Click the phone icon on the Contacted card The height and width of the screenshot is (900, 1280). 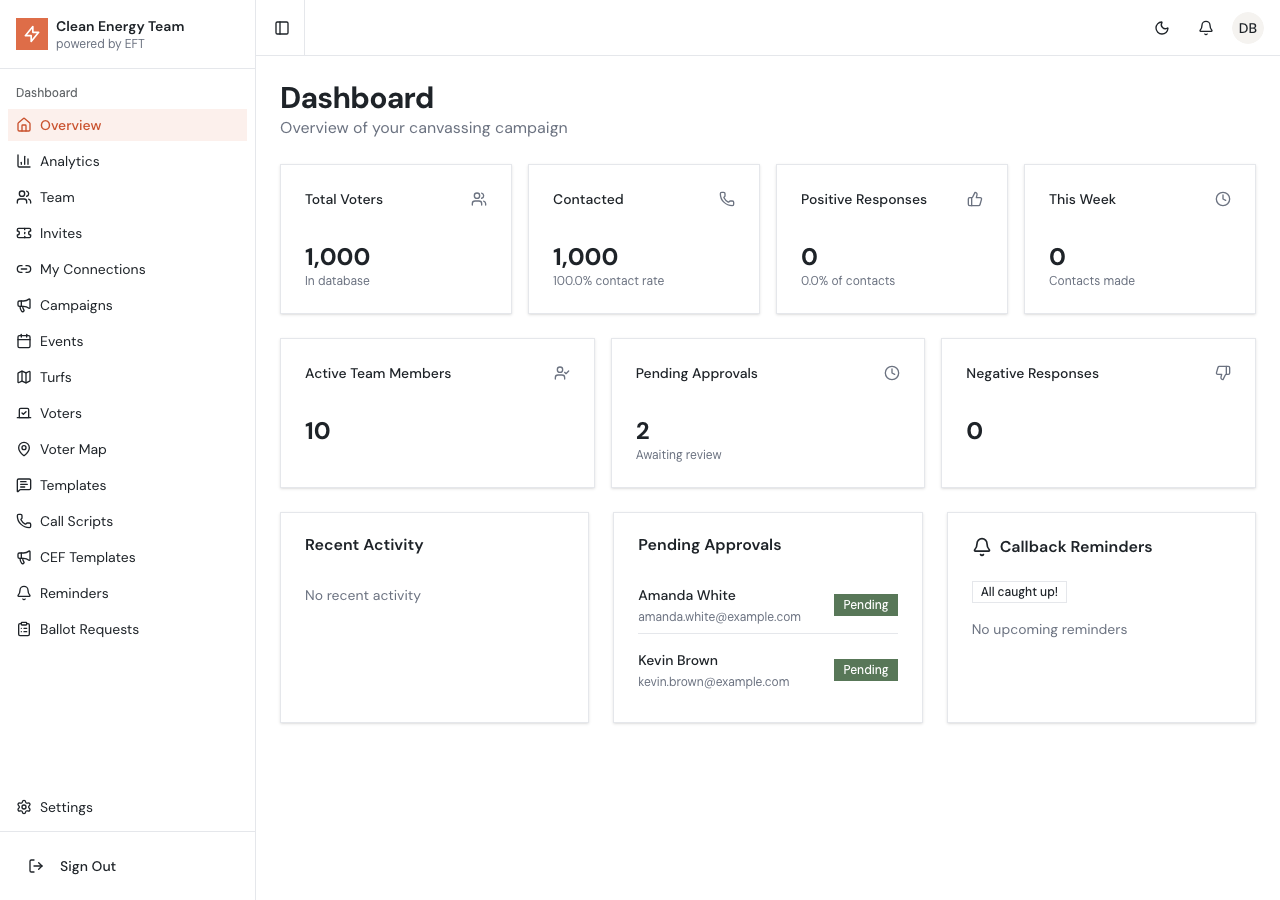[x=727, y=199]
